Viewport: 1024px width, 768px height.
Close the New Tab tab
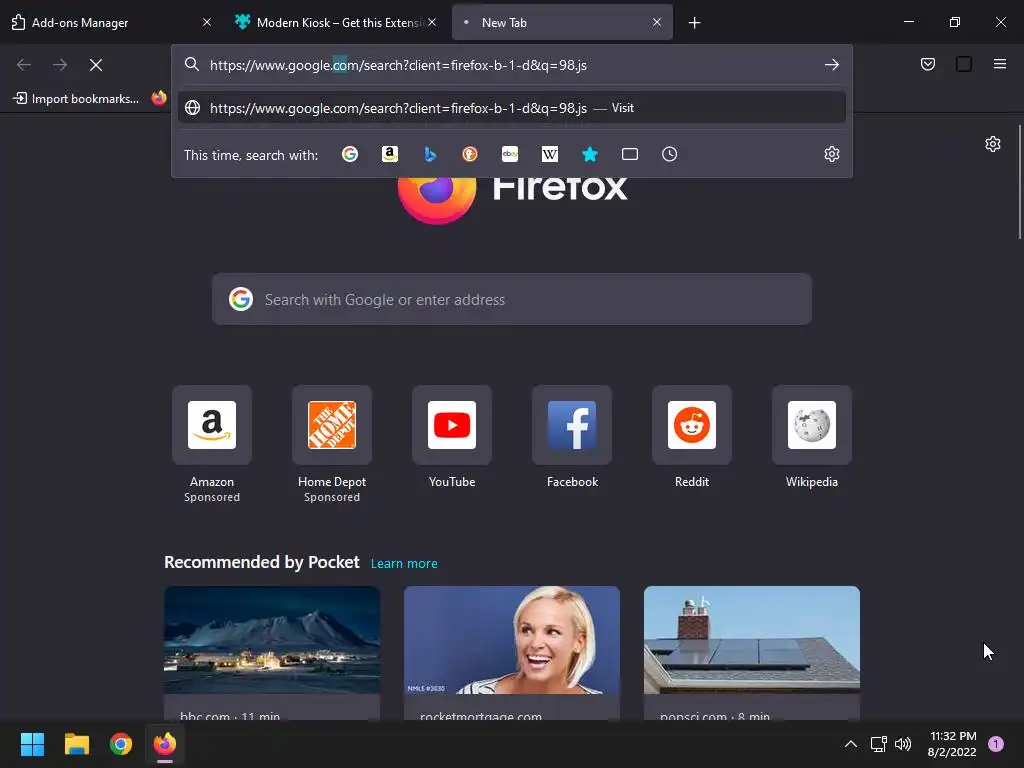pos(657,22)
